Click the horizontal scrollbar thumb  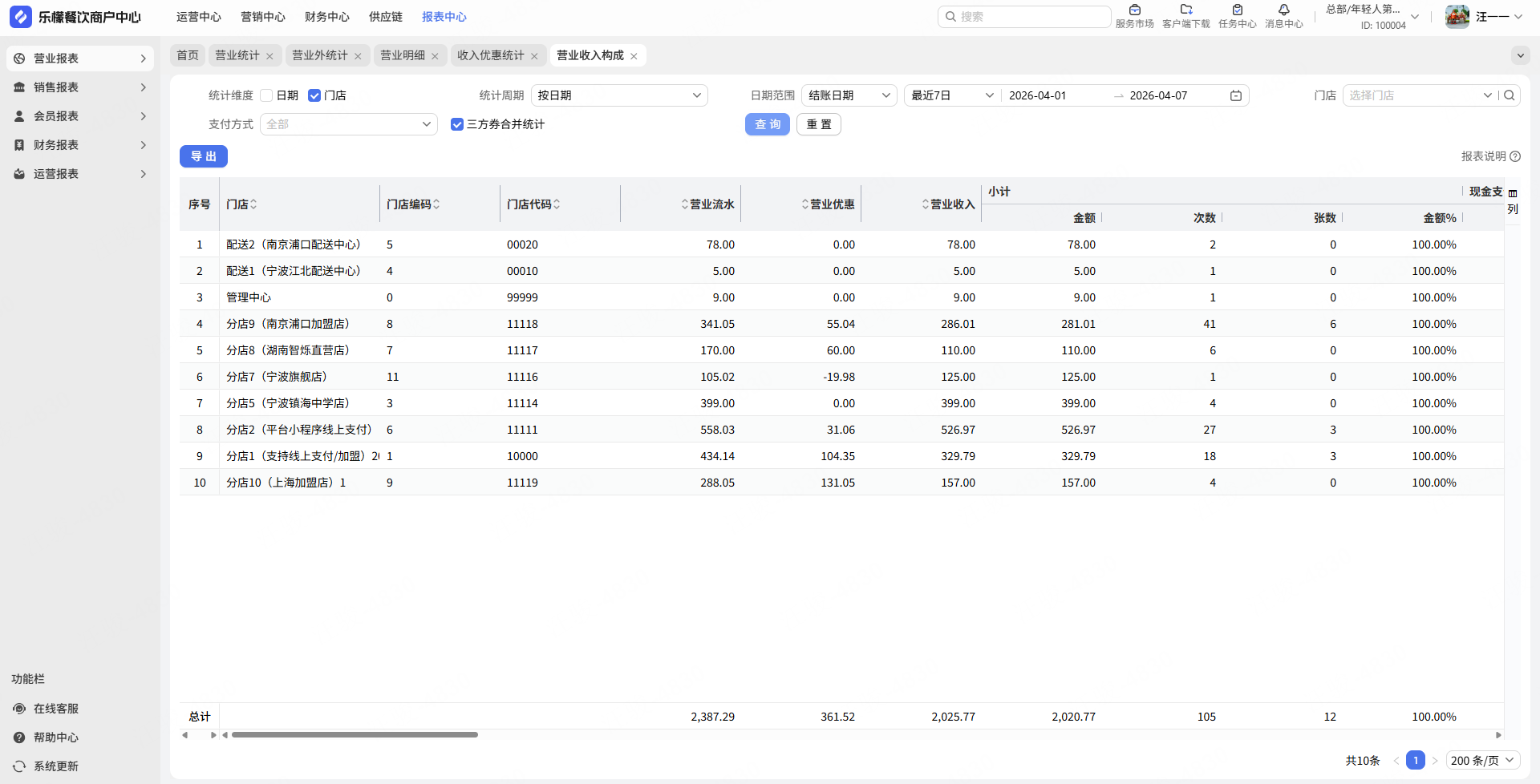(x=355, y=735)
